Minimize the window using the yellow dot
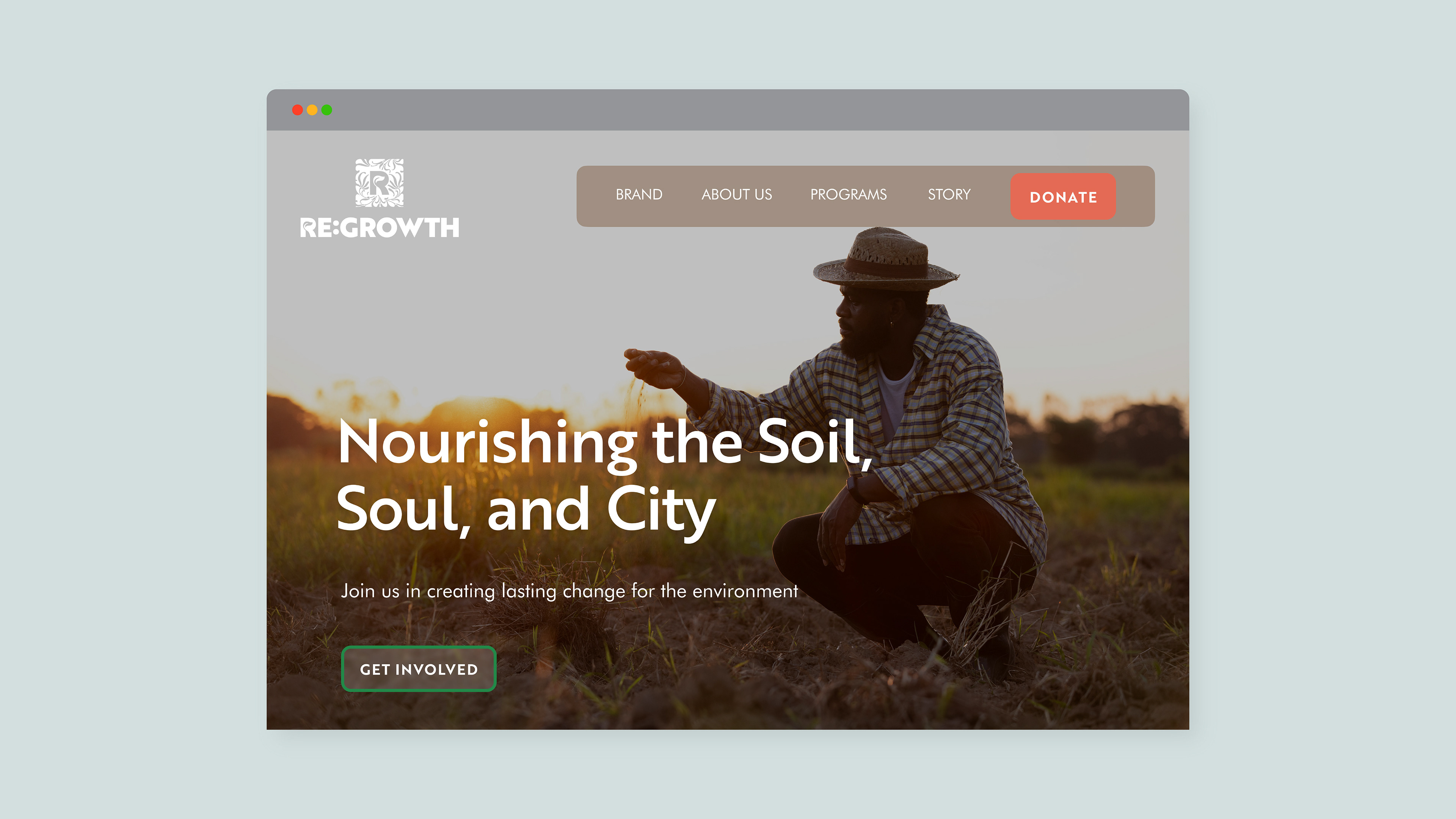Screen dimensions: 1456x819 pyautogui.click(x=312, y=110)
